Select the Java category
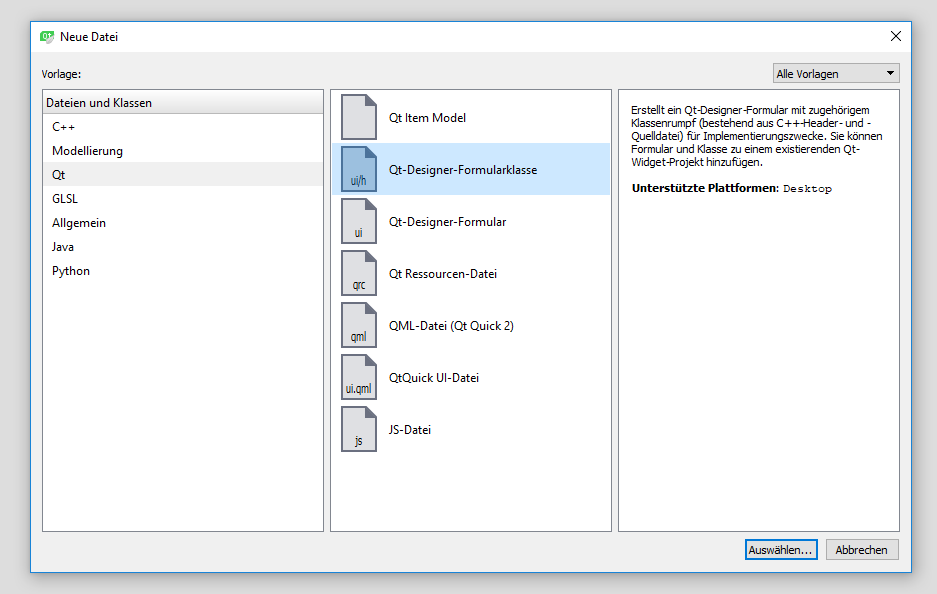Image resolution: width=937 pixels, height=594 pixels. 183,247
